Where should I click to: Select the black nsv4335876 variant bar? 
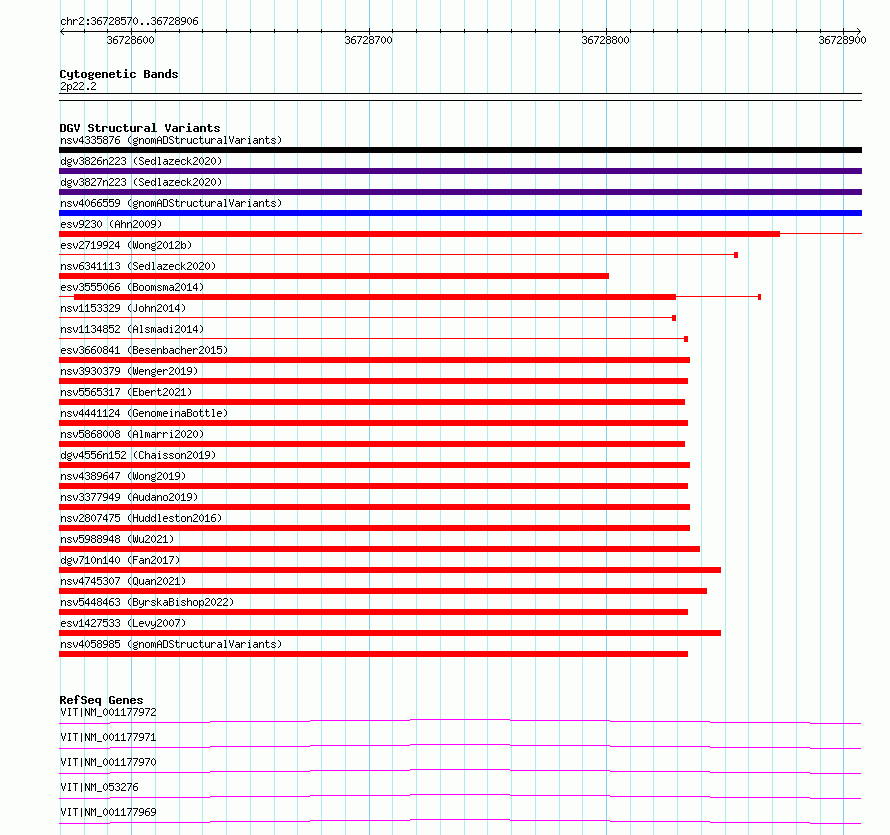460,150
